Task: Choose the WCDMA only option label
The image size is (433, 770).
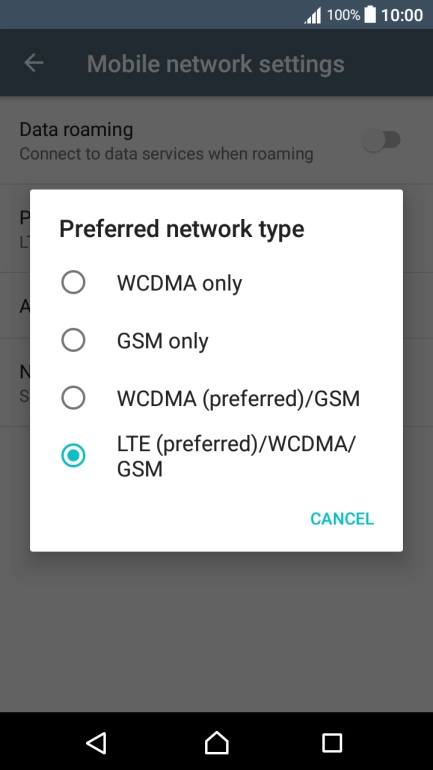Action: pyautogui.click(x=179, y=283)
